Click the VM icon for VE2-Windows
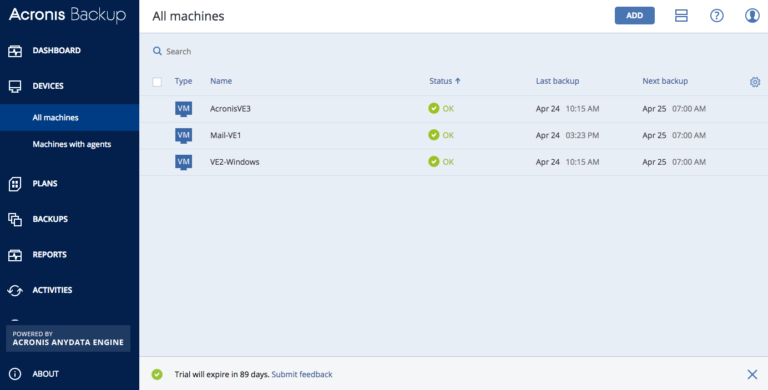The image size is (768, 390). pyautogui.click(x=183, y=162)
